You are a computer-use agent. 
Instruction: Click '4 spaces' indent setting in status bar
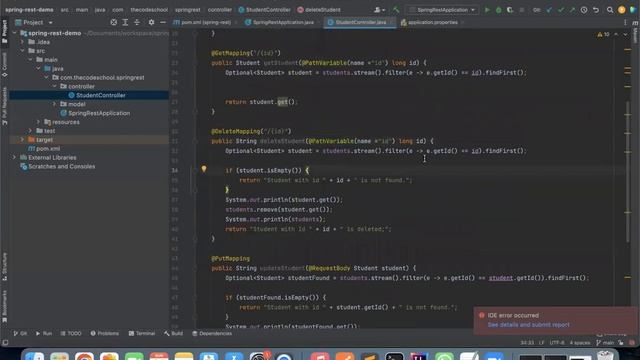[x=580, y=342]
